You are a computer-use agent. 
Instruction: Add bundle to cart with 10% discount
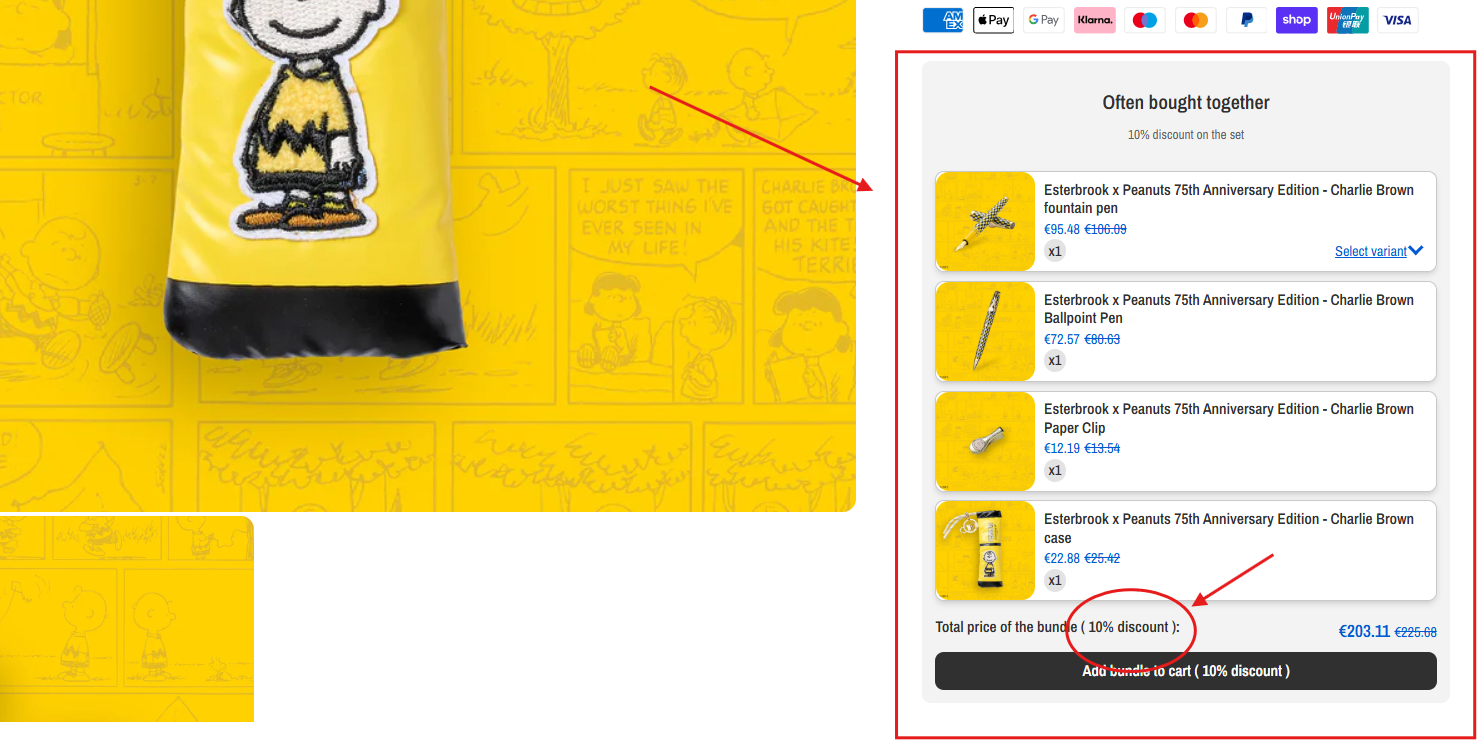pos(1185,671)
